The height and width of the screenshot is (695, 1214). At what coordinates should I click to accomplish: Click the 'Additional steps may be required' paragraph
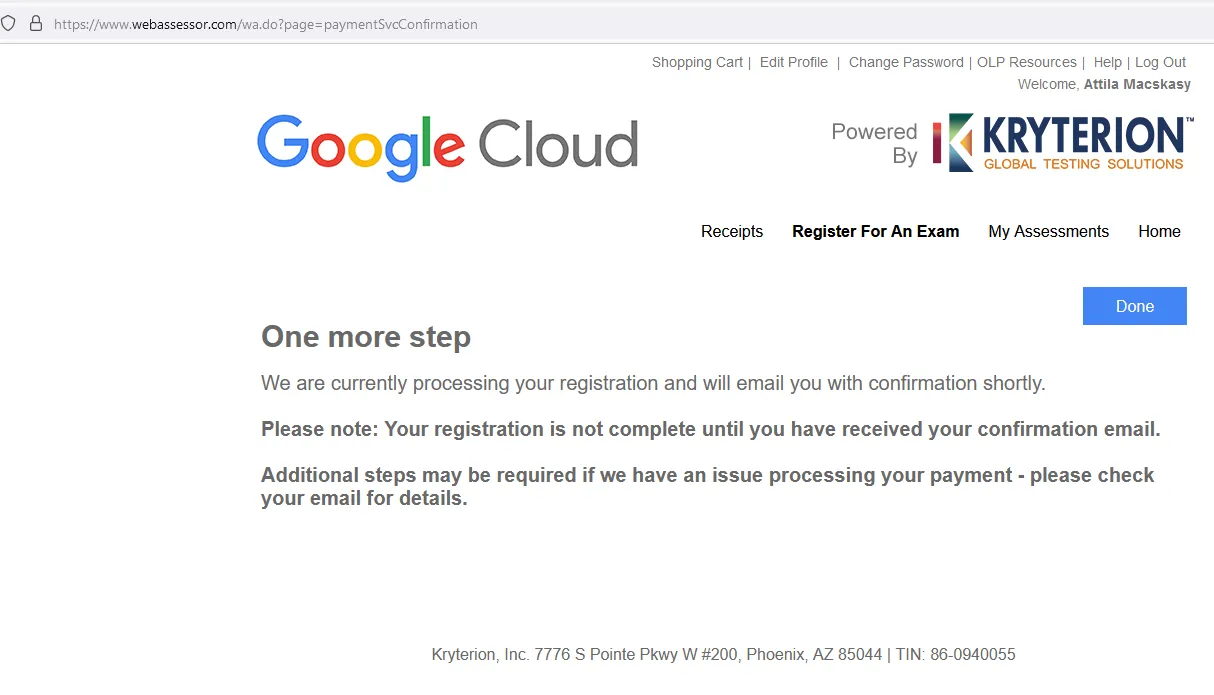(x=708, y=486)
